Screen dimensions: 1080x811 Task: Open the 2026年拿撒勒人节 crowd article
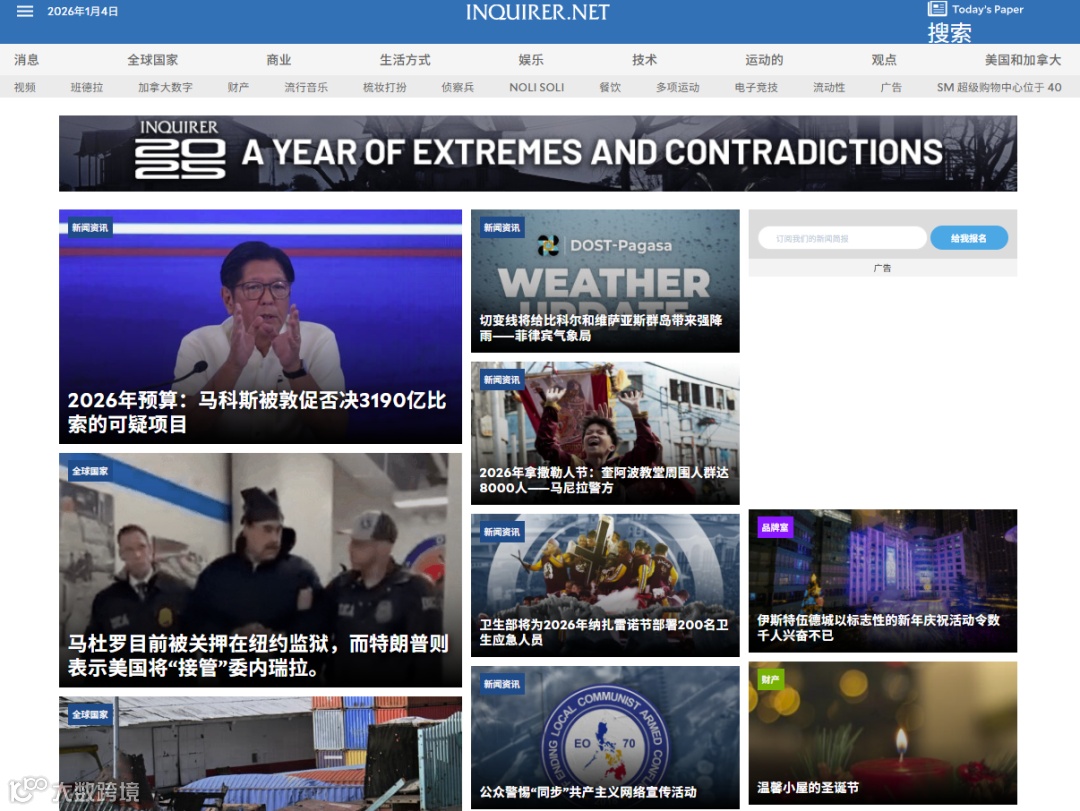605,433
